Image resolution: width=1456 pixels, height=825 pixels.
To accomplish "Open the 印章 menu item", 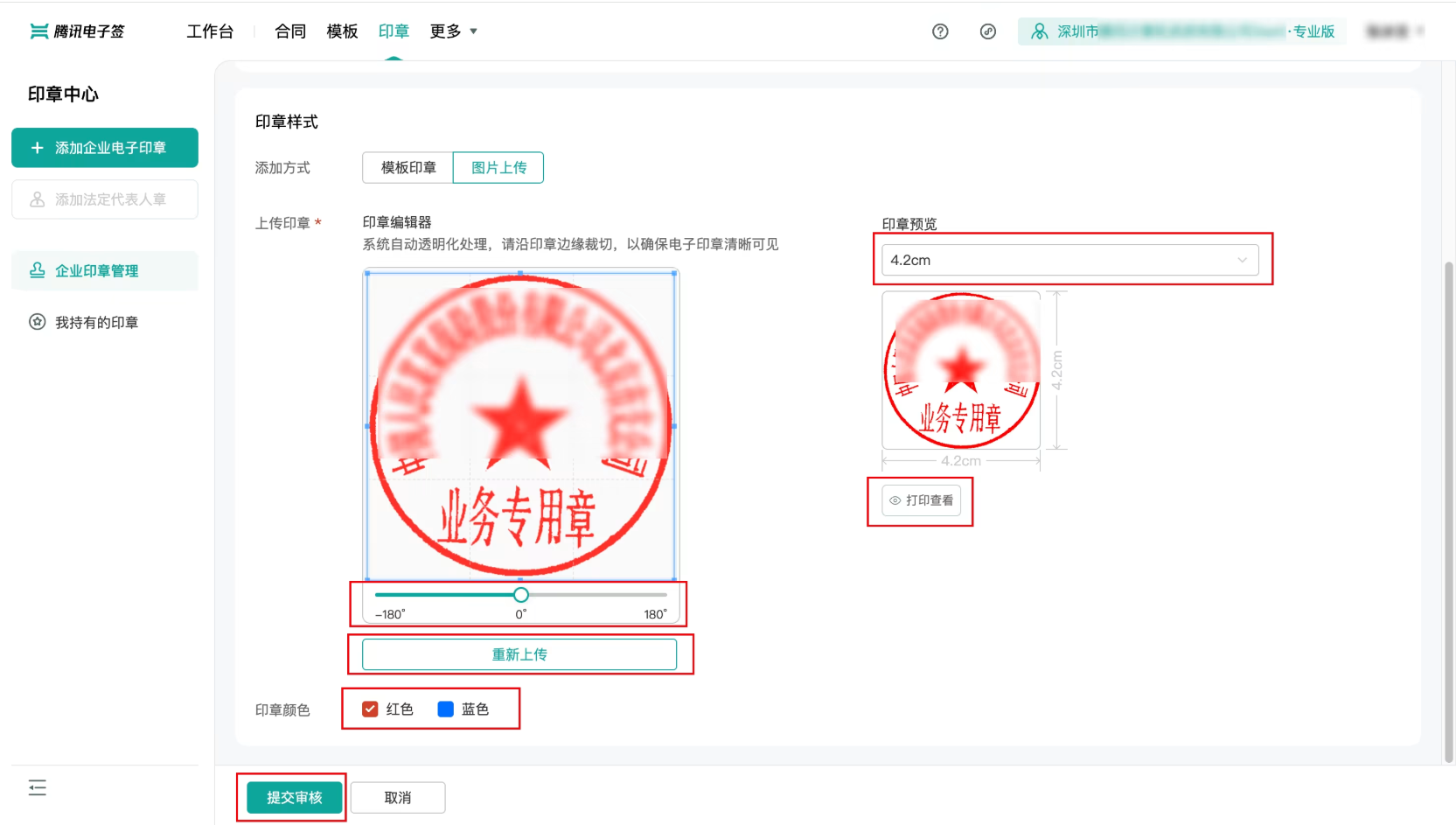I will click(394, 31).
